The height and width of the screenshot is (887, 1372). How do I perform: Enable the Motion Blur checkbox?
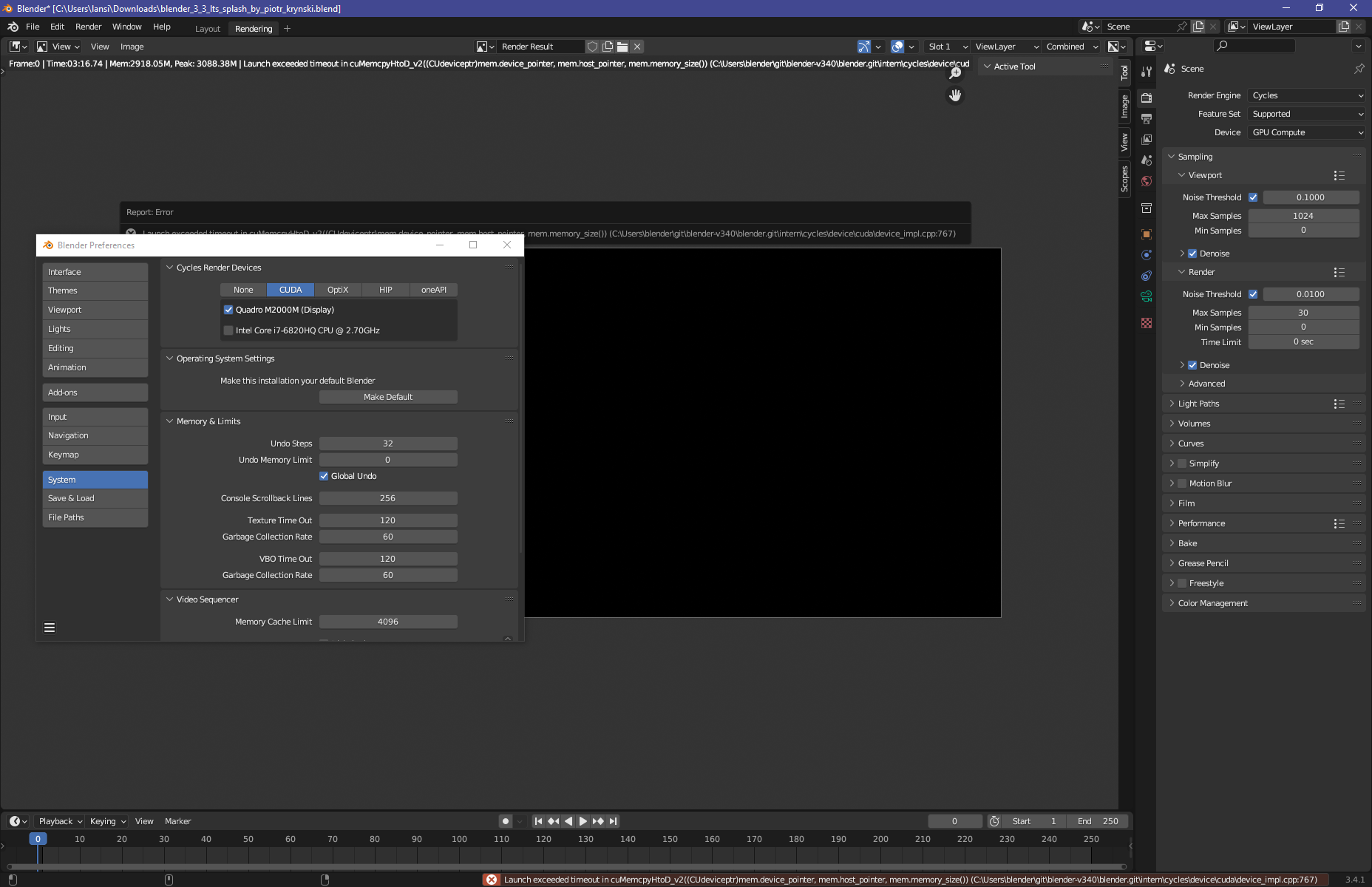pos(1182,483)
